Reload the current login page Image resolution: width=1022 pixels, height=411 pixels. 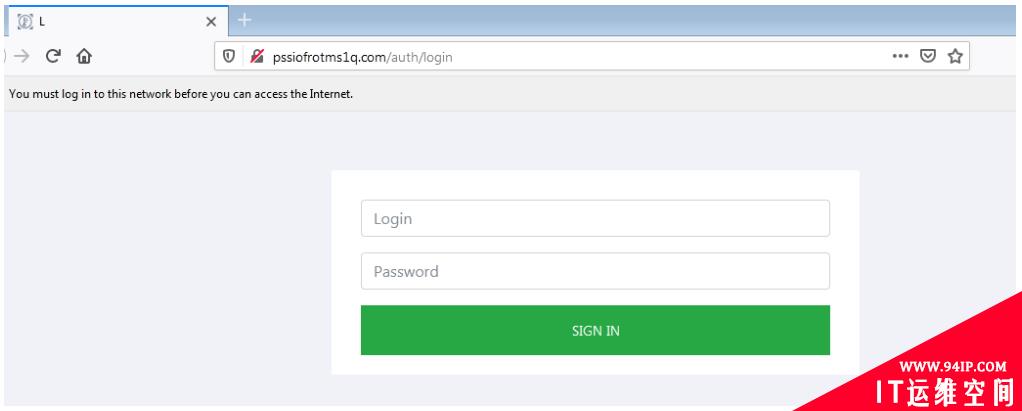tap(53, 56)
